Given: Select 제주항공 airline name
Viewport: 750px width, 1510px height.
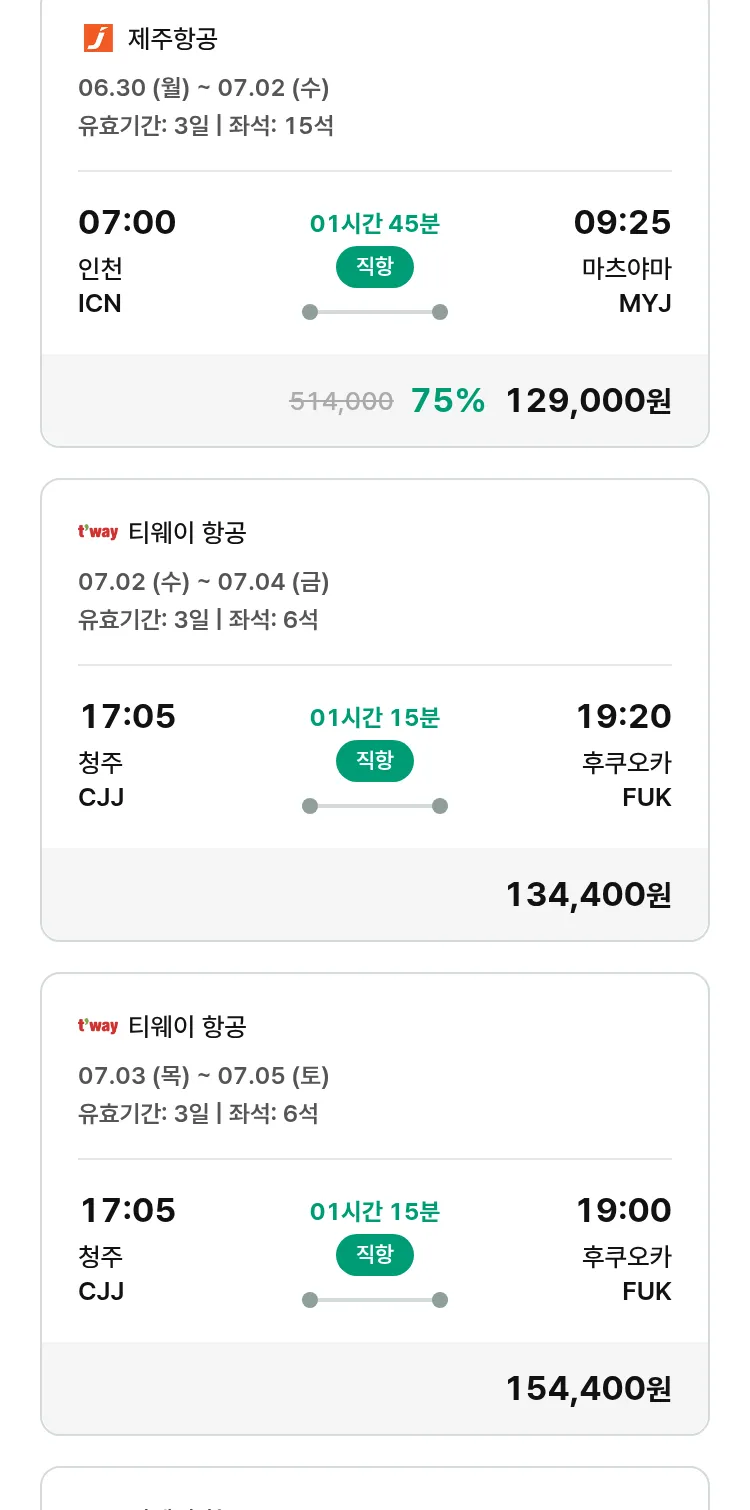Looking at the screenshot, I should click(x=173, y=39).
